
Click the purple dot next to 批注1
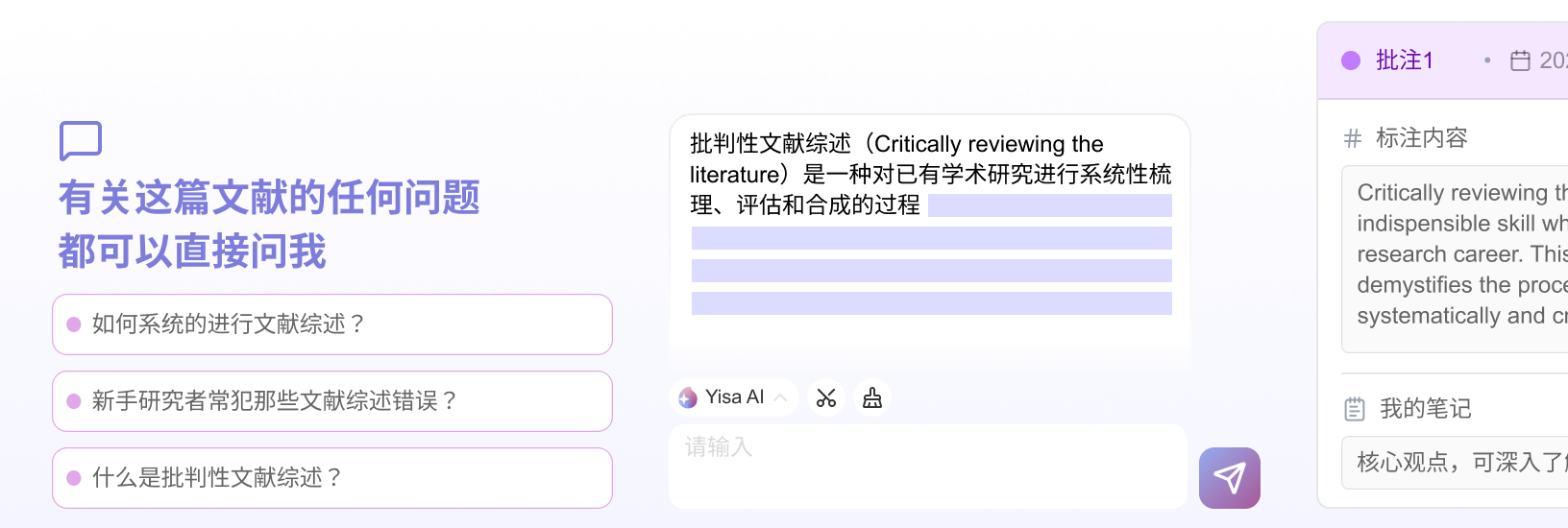1351,60
